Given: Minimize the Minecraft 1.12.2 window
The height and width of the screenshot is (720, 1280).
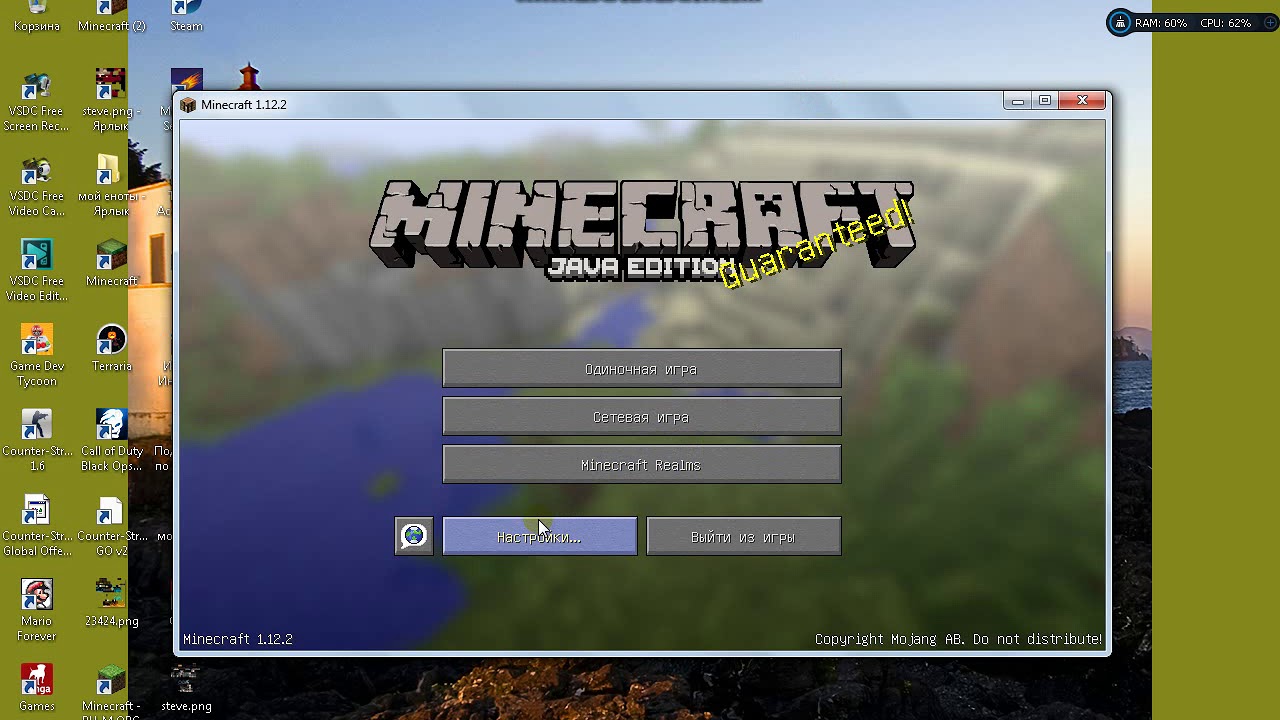Looking at the screenshot, I should tap(1018, 101).
